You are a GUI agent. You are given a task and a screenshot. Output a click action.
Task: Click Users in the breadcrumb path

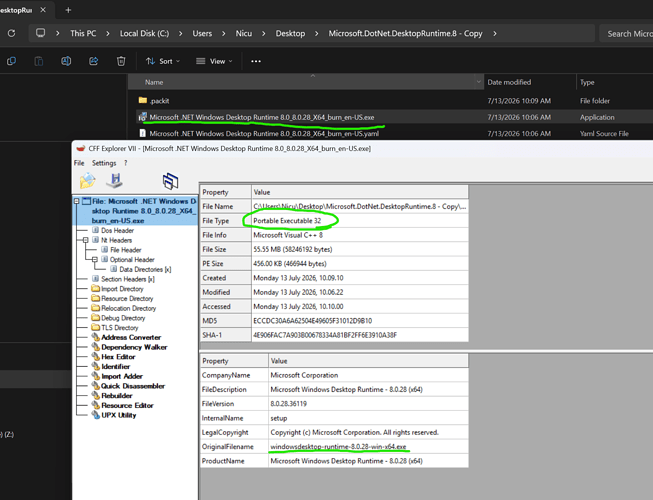(202, 33)
